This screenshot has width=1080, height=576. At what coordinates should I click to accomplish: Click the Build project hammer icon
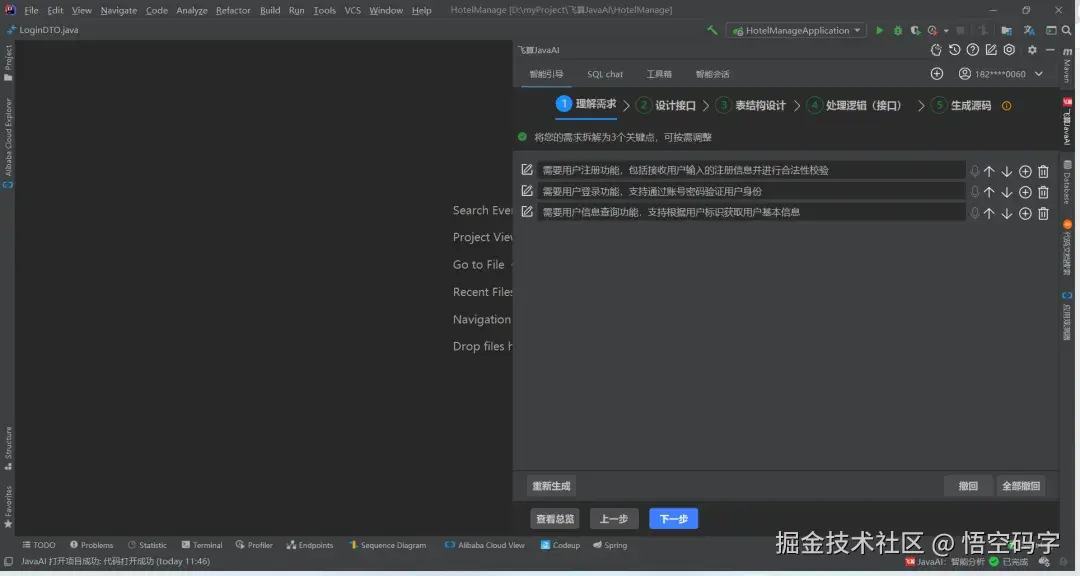[712, 30]
